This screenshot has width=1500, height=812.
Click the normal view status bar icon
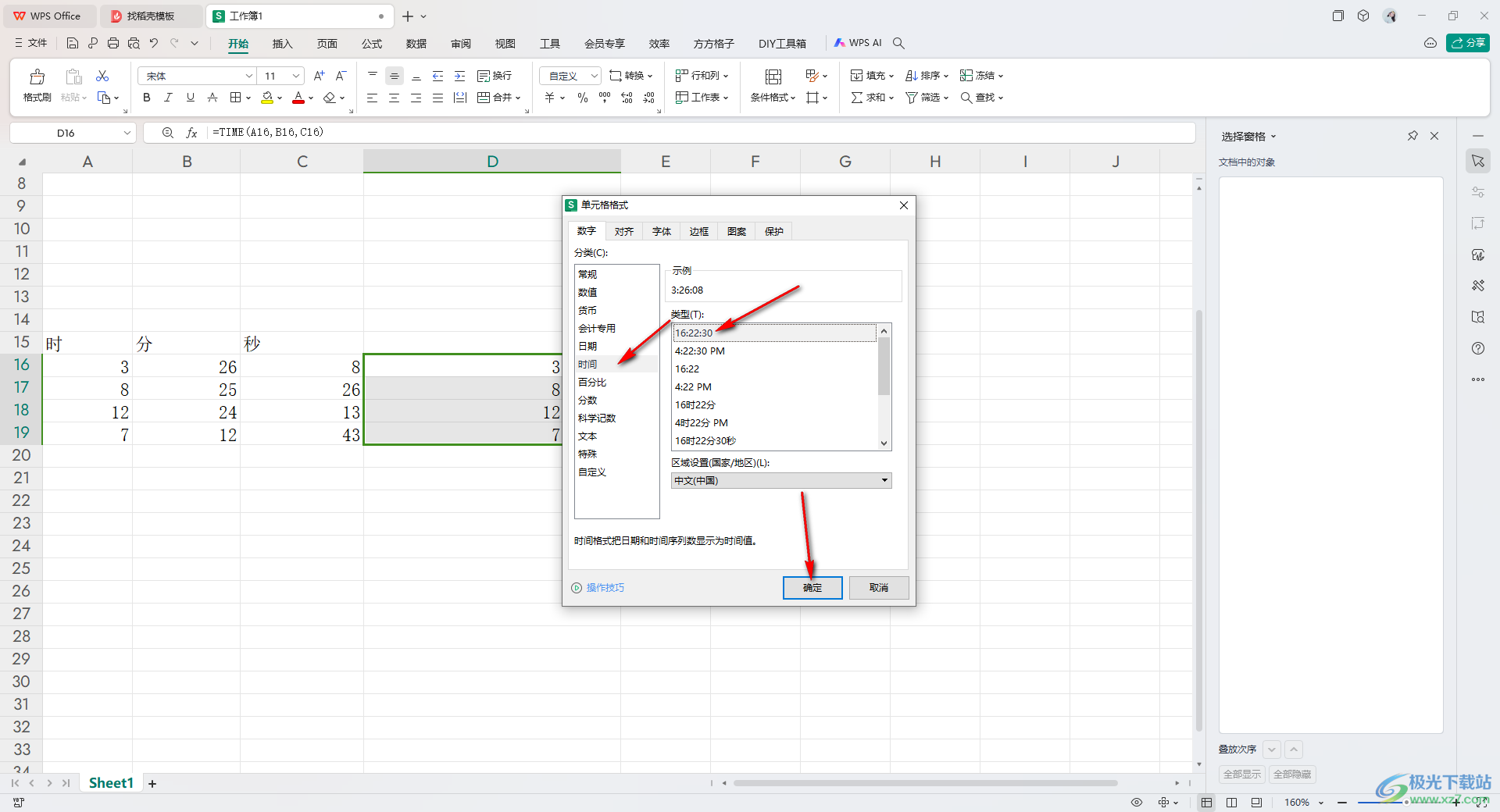[x=1207, y=803]
